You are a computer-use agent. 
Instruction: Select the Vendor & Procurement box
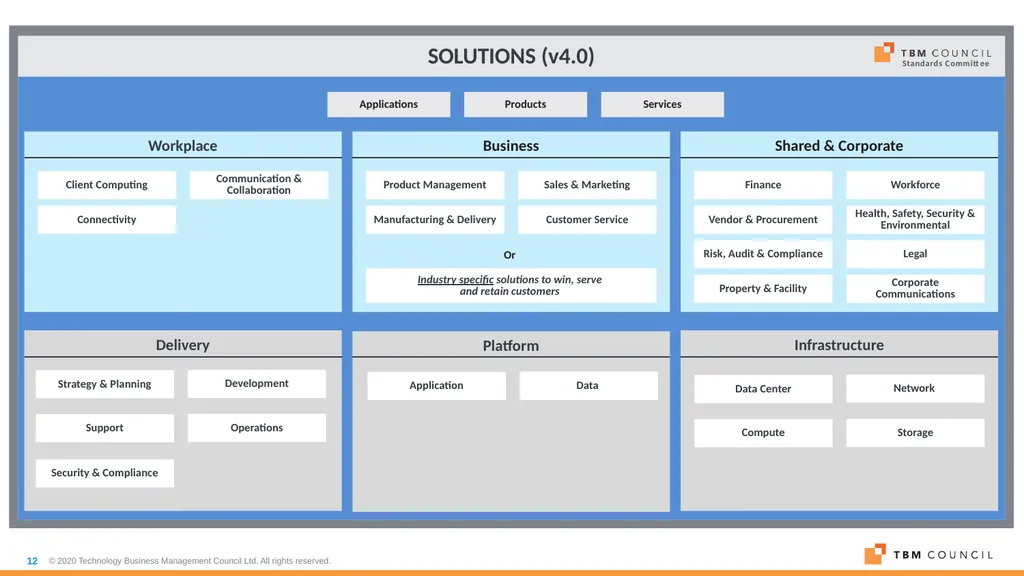pyautogui.click(x=763, y=219)
